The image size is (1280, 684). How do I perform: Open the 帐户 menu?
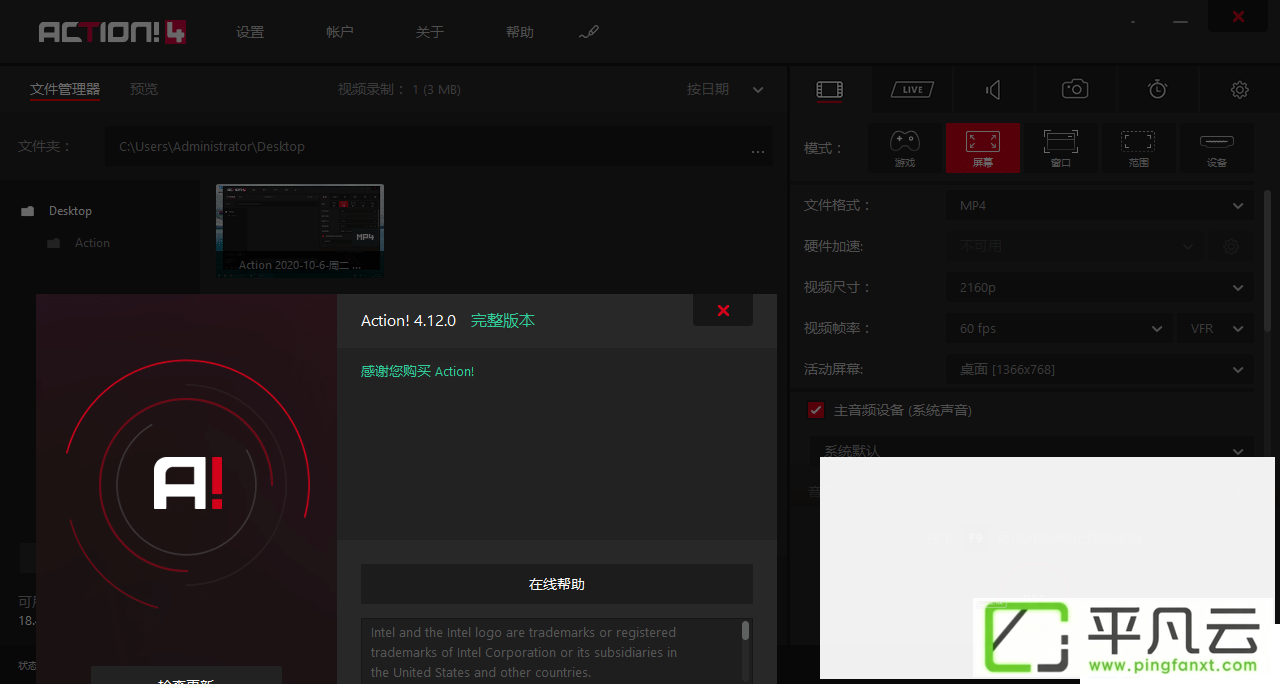(x=340, y=32)
